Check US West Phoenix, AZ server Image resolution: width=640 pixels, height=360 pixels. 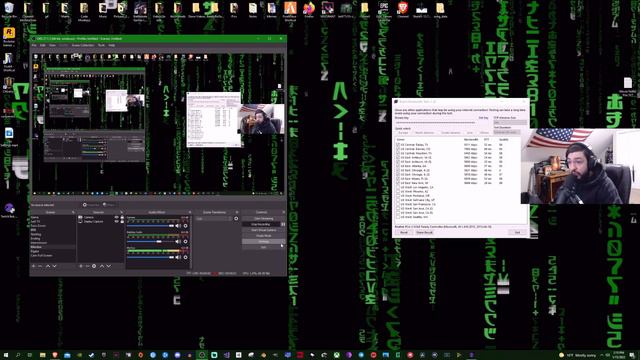398,191
